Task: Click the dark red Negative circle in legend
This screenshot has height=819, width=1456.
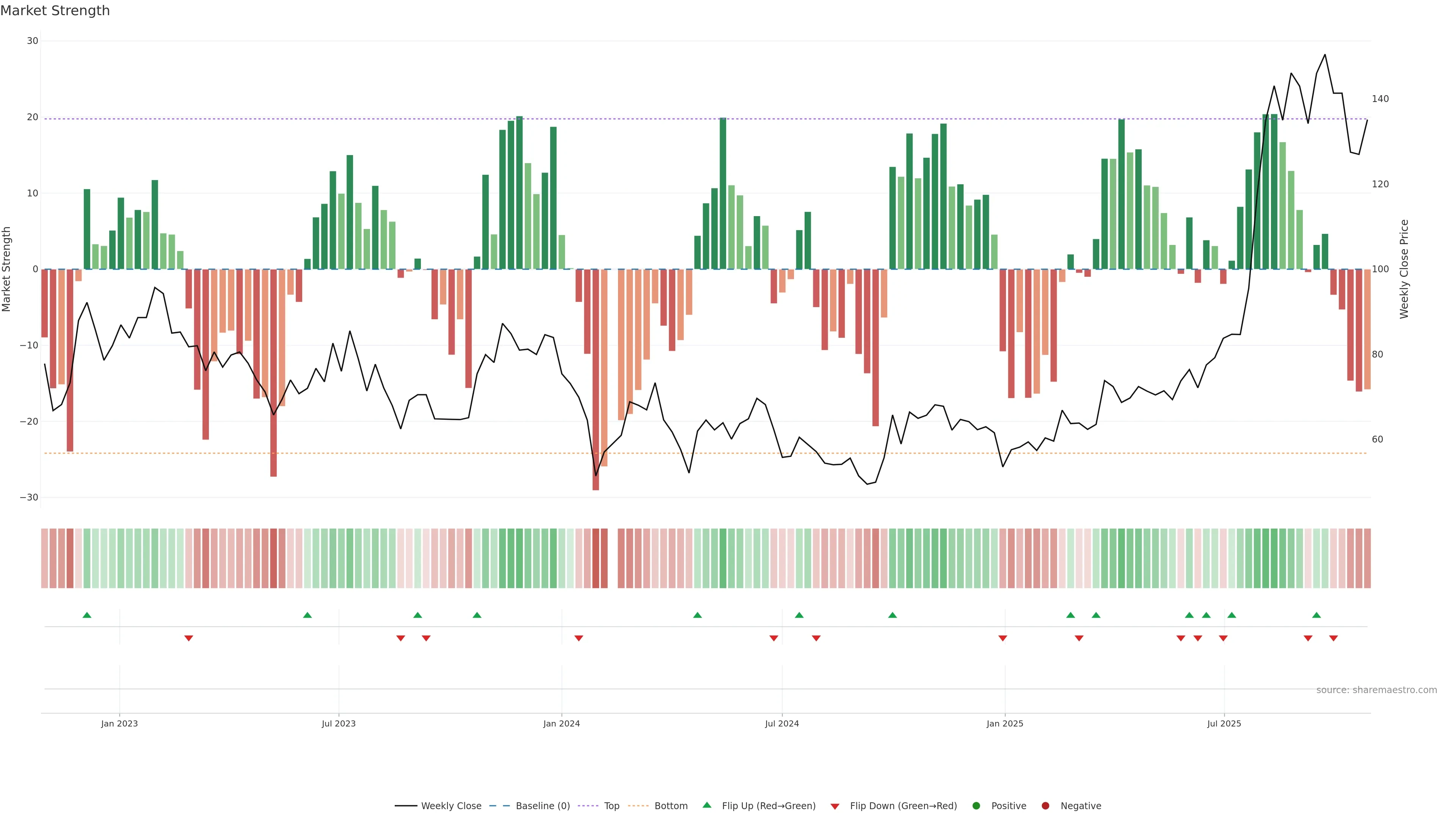Action: click(1045, 805)
